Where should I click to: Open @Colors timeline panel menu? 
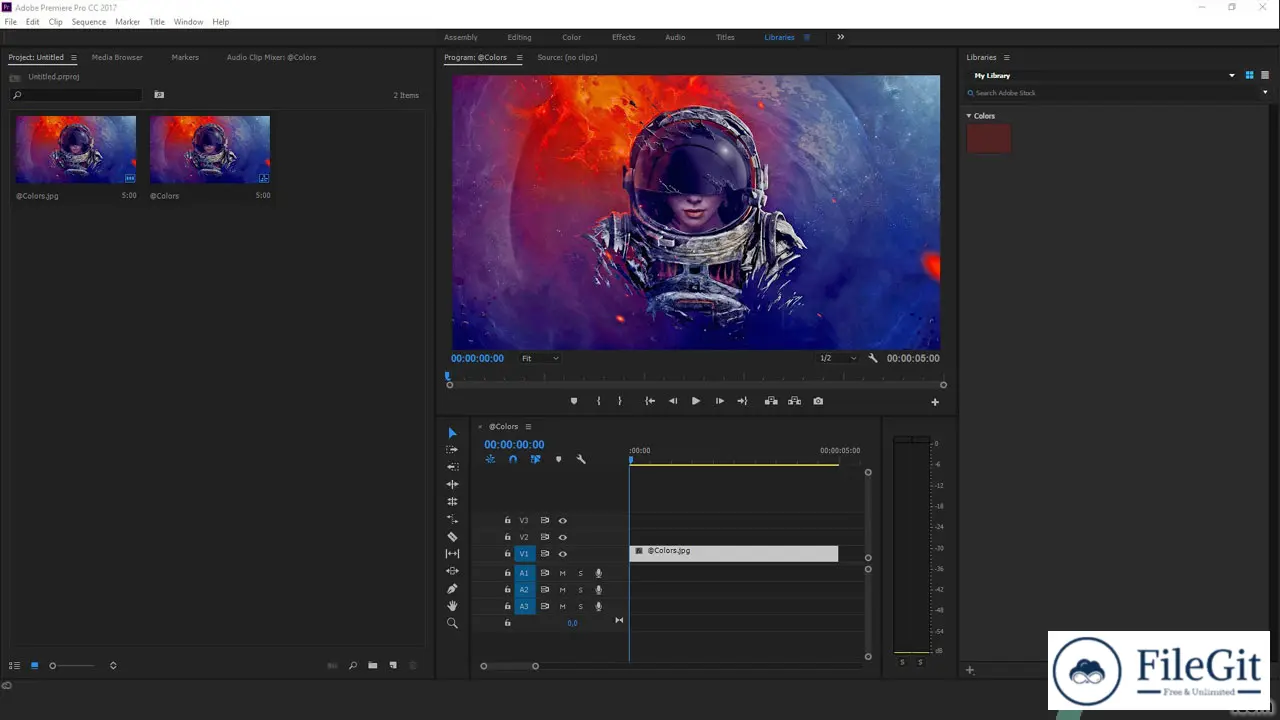[x=528, y=426]
